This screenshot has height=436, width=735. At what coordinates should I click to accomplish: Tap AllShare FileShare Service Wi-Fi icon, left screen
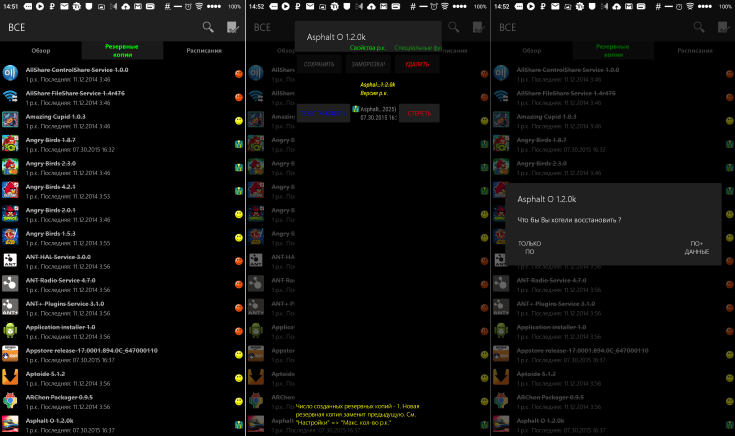coord(10,97)
